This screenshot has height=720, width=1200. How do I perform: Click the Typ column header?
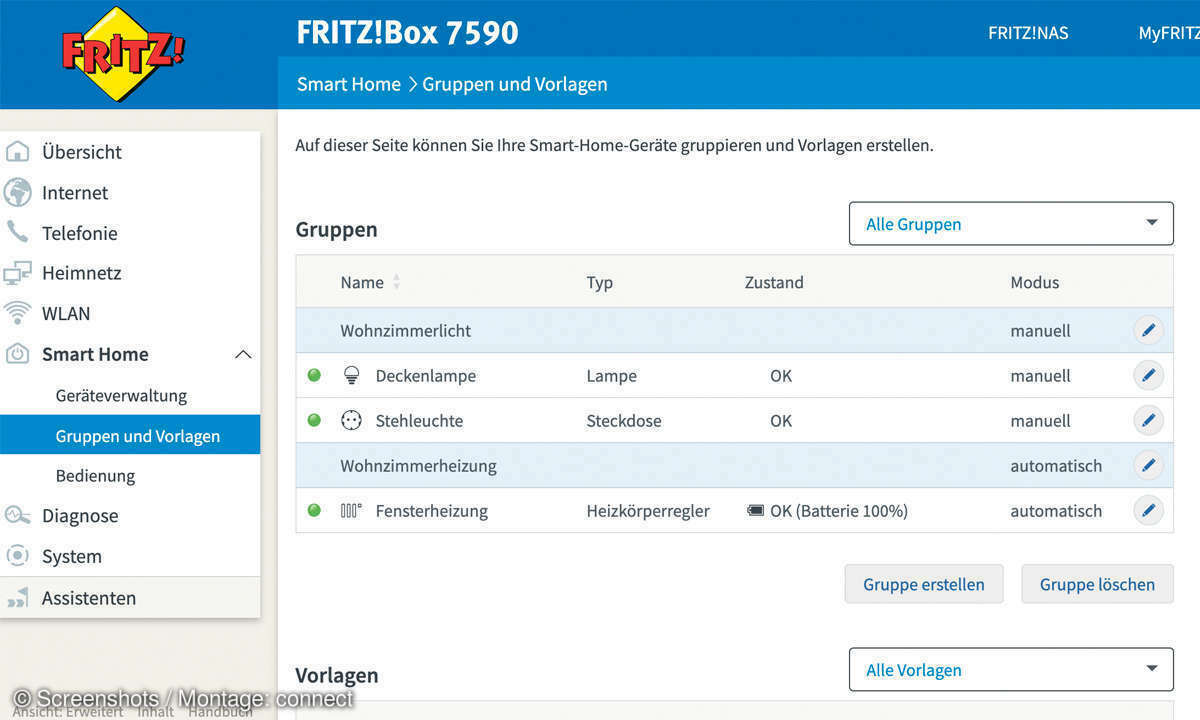coord(599,282)
